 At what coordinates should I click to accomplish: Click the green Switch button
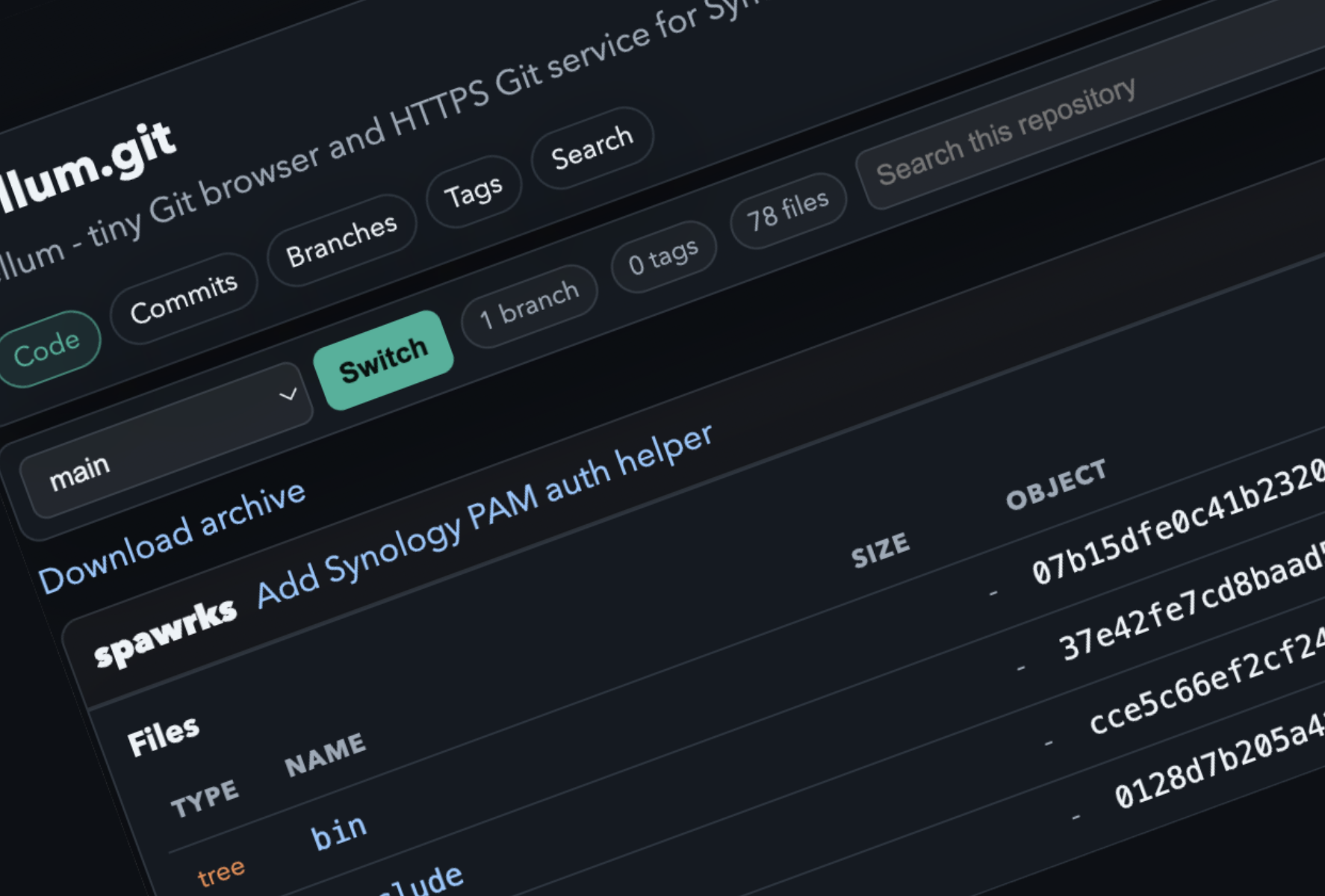[x=383, y=360]
